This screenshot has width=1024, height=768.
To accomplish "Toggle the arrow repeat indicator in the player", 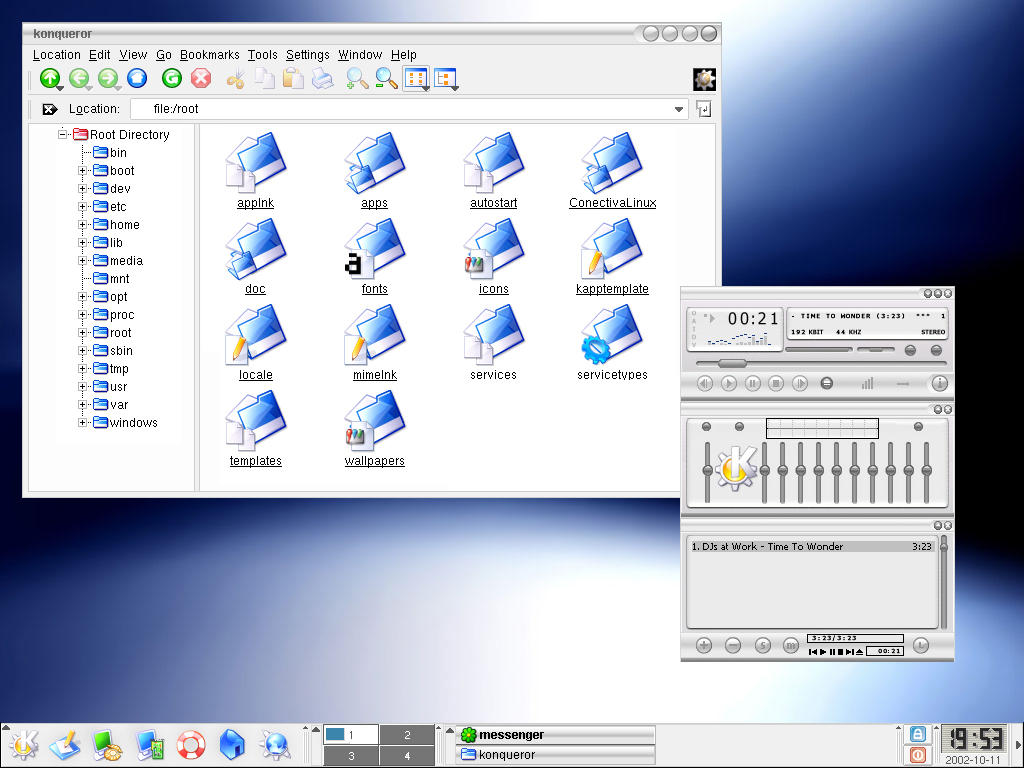I will click(x=903, y=384).
